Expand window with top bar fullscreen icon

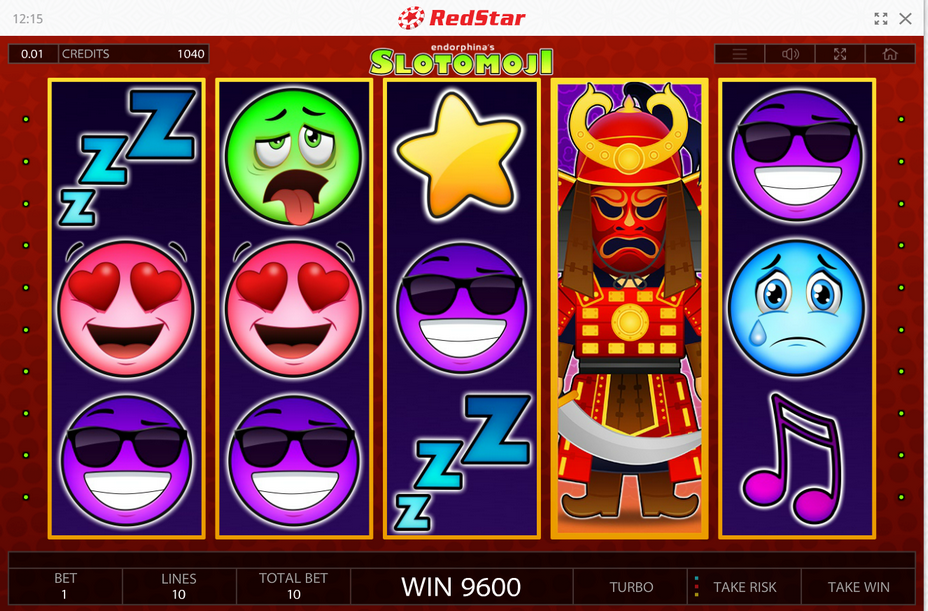(x=881, y=18)
